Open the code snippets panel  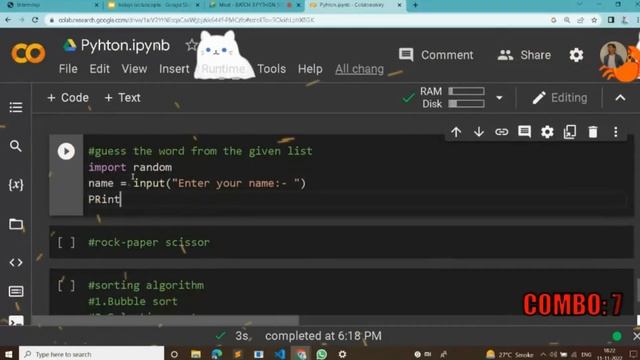click(x=16, y=262)
